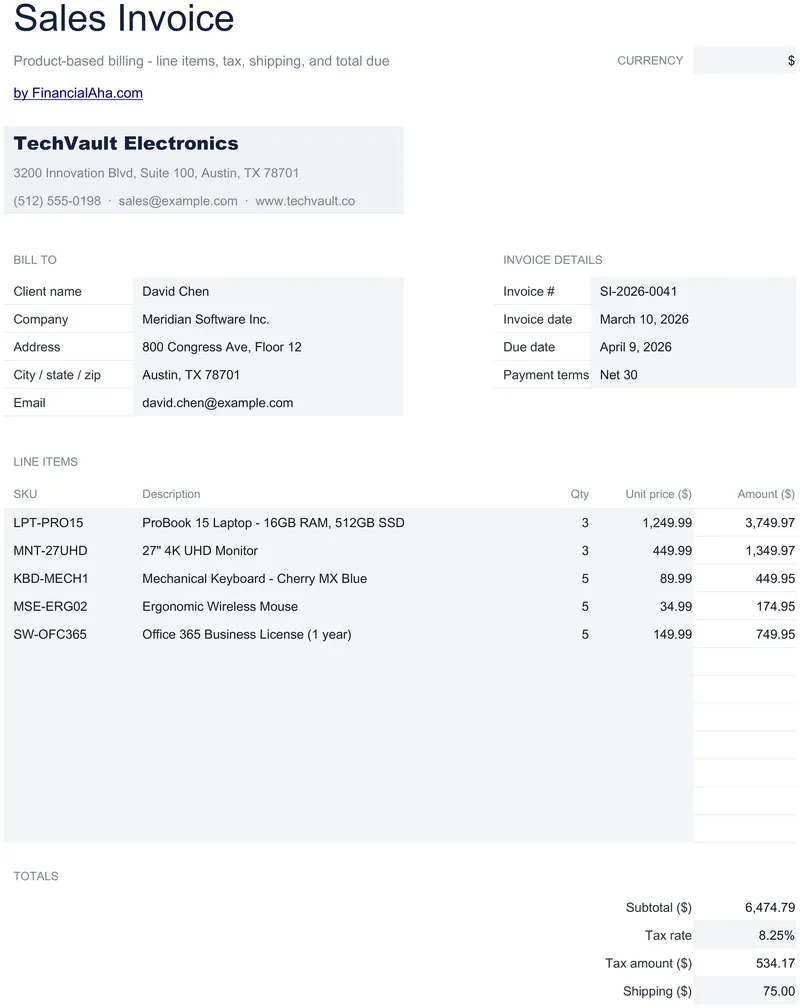The image size is (800, 1008).
Task: Click amount 449.95
Action: pyautogui.click(x=775, y=578)
